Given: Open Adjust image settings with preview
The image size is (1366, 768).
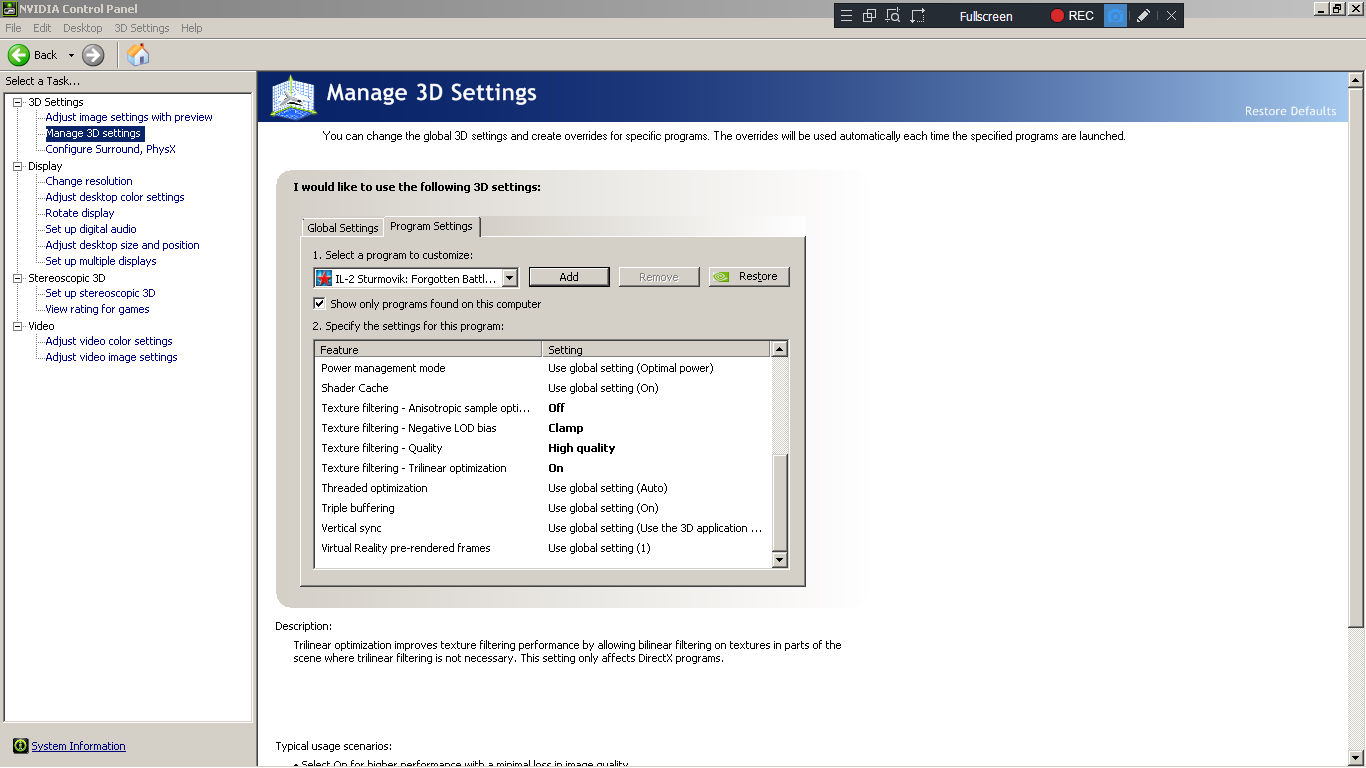Looking at the screenshot, I should tap(129, 117).
